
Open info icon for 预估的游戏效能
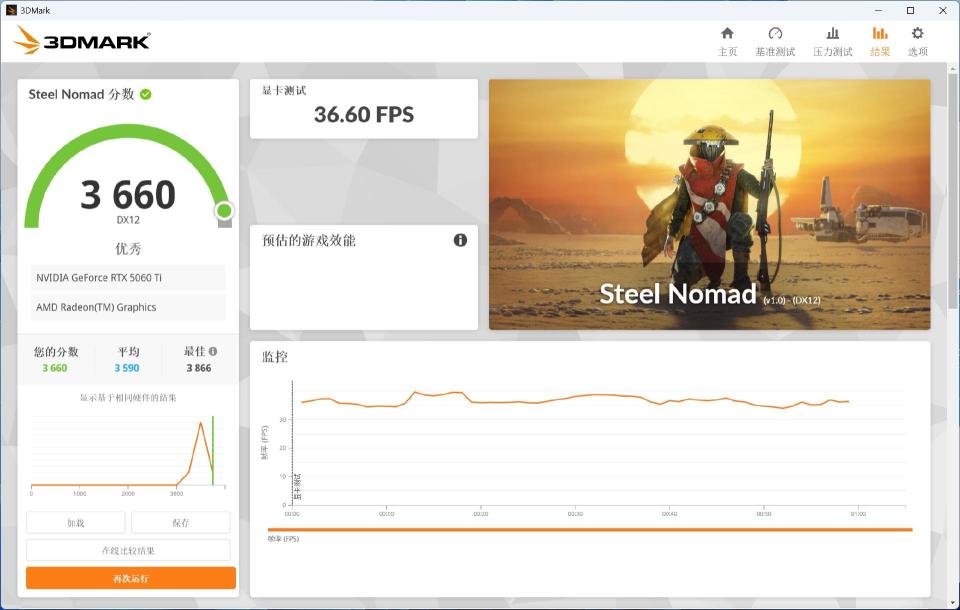pos(460,240)
